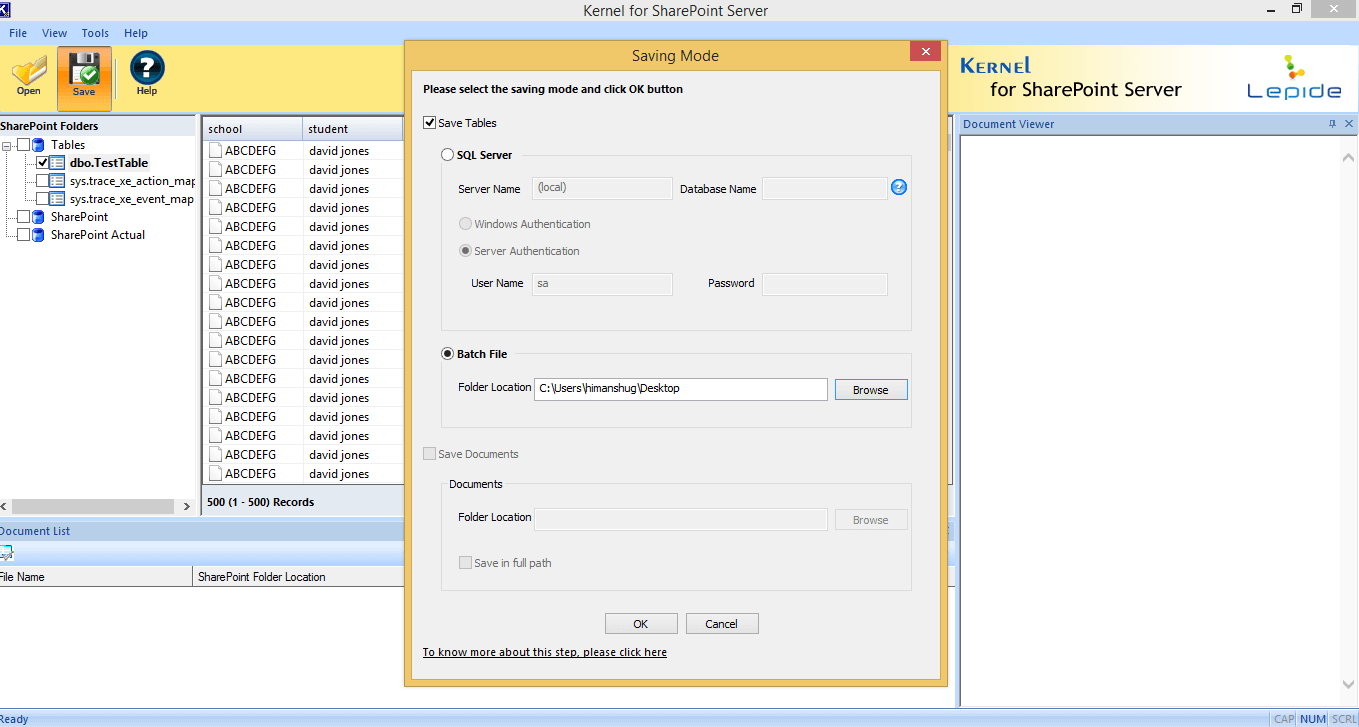Click the student column header
Image resolution: width=1359 pixels, height=727 pixels.
[x=353, y=129]
